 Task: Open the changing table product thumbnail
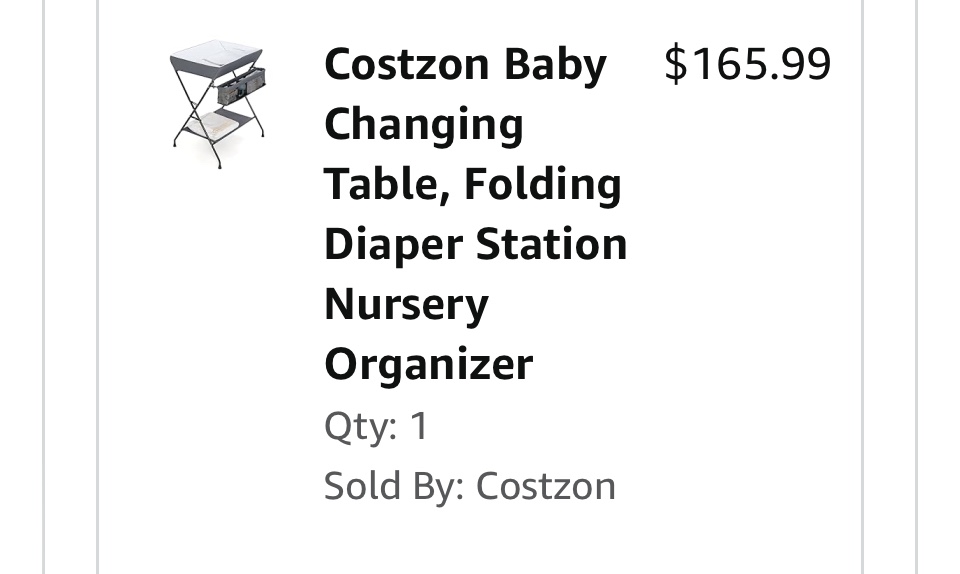tap(218, 104)
